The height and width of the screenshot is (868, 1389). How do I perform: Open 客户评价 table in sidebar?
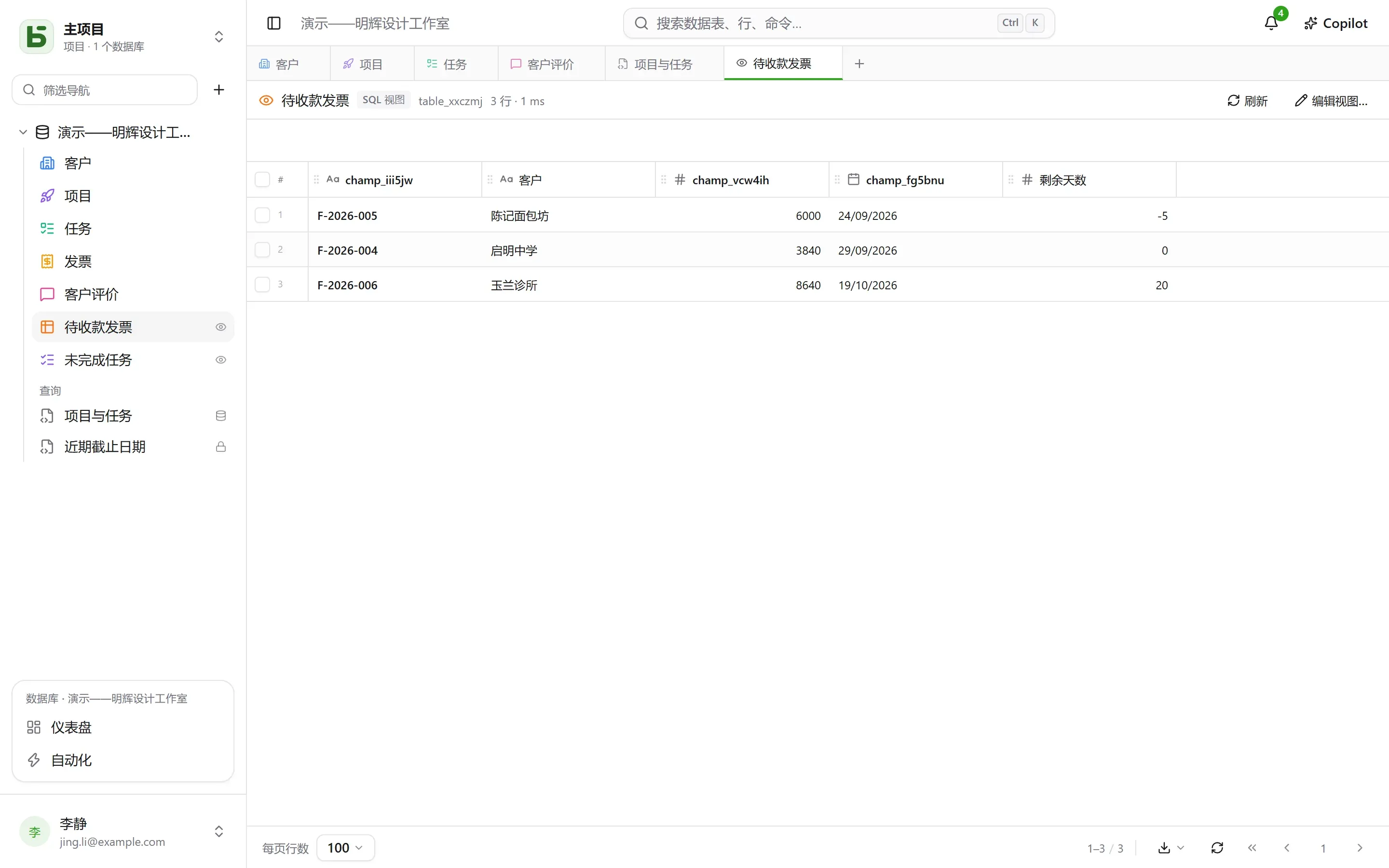tap(133, 294)
